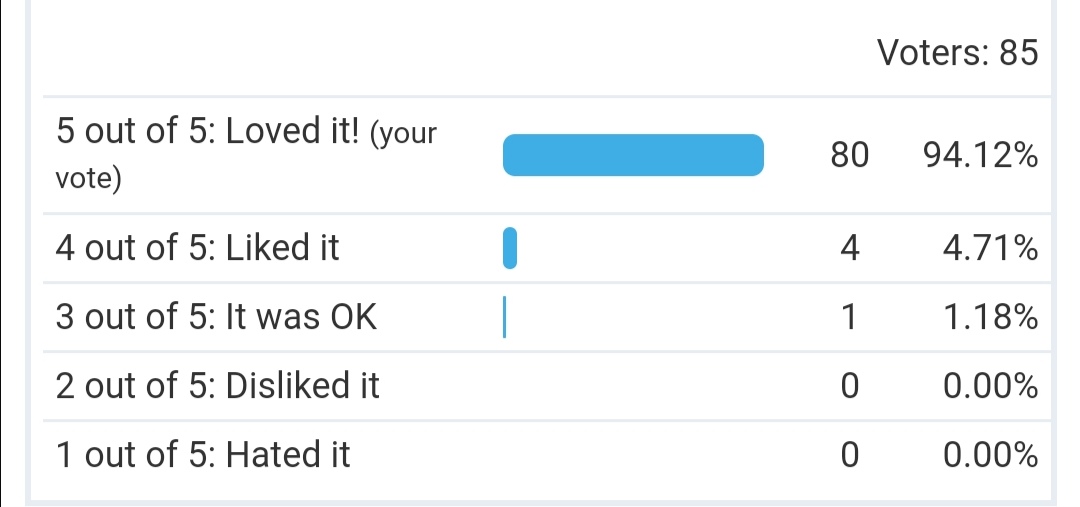Select the "4 out of 5: Liked it" option

197,248
